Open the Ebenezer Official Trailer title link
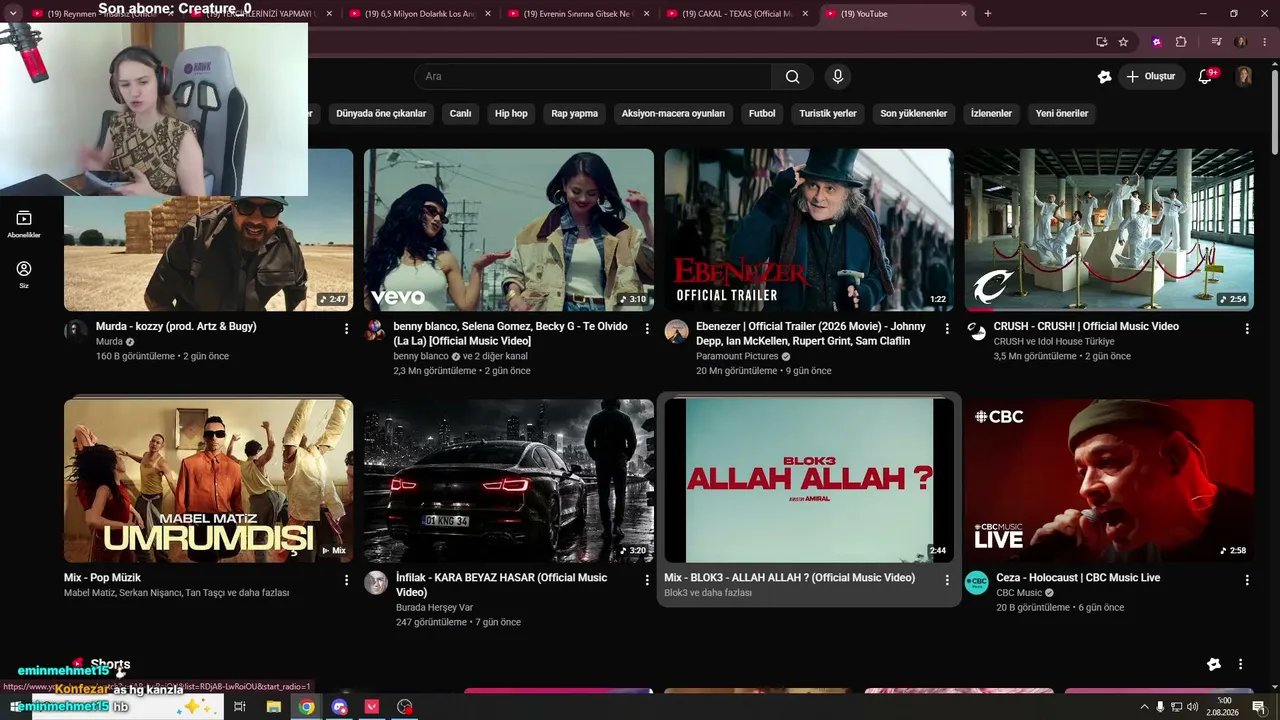The image size is (1280, 720). [x=811, y=334]
